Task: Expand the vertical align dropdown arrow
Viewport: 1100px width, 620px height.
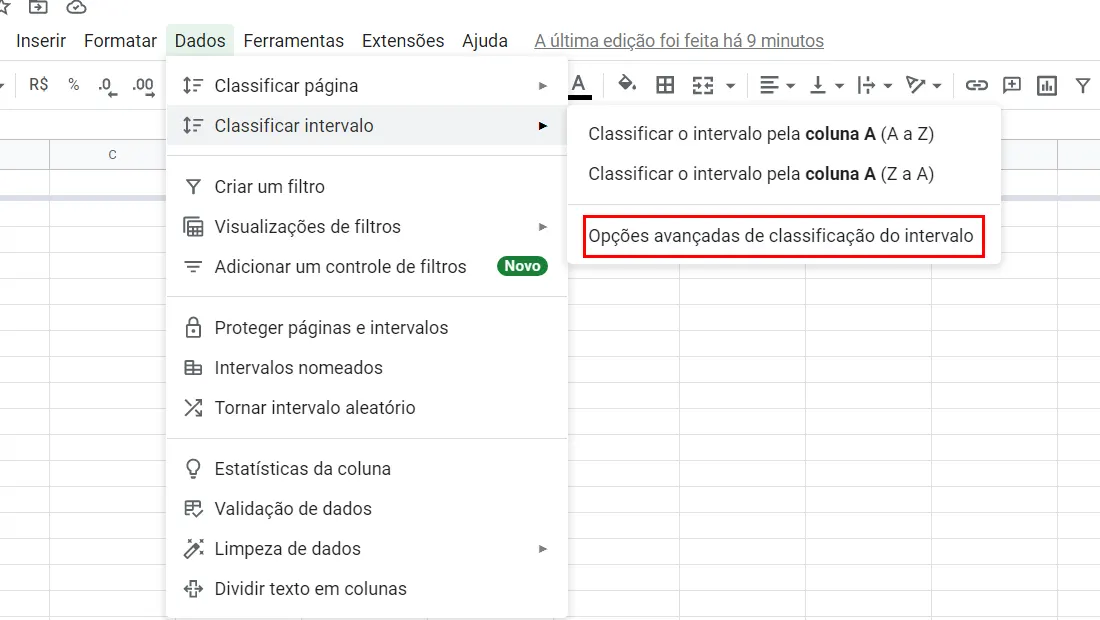Action: point(839,86)
